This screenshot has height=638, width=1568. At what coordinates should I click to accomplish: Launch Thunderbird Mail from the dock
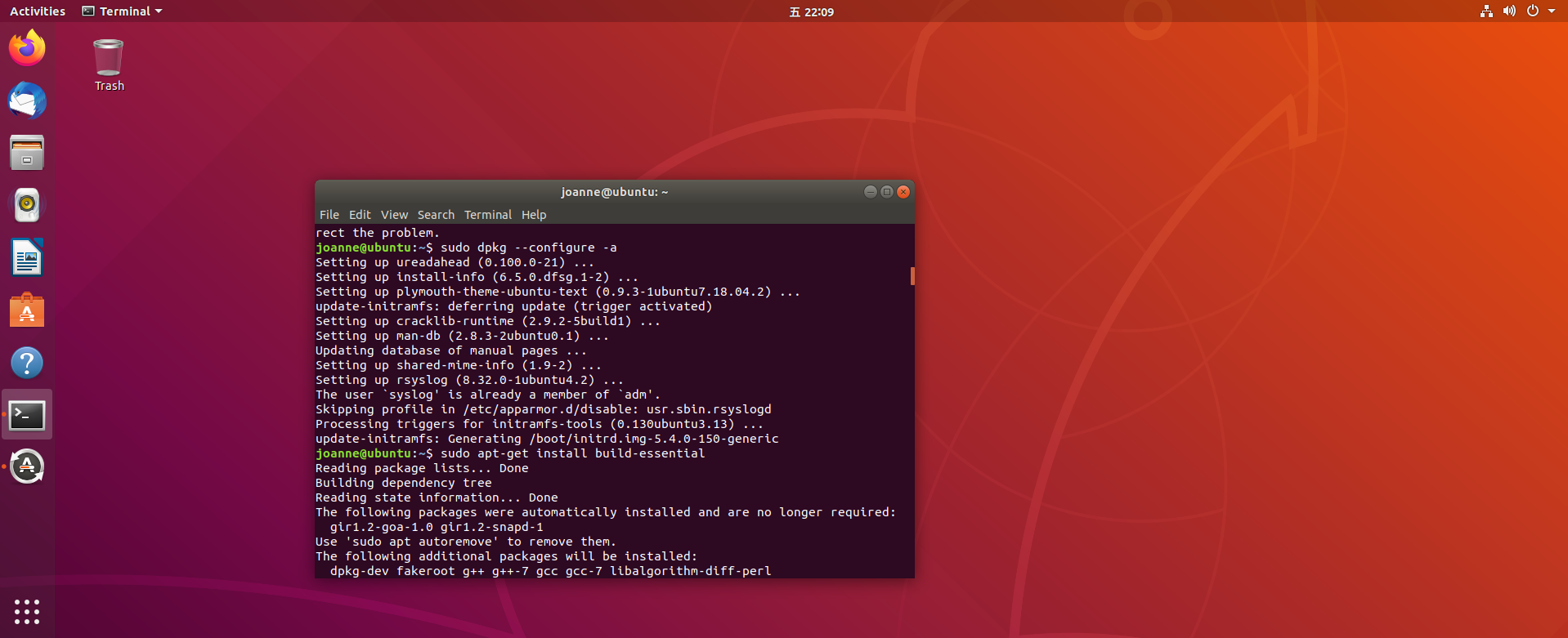coord(27,100)
